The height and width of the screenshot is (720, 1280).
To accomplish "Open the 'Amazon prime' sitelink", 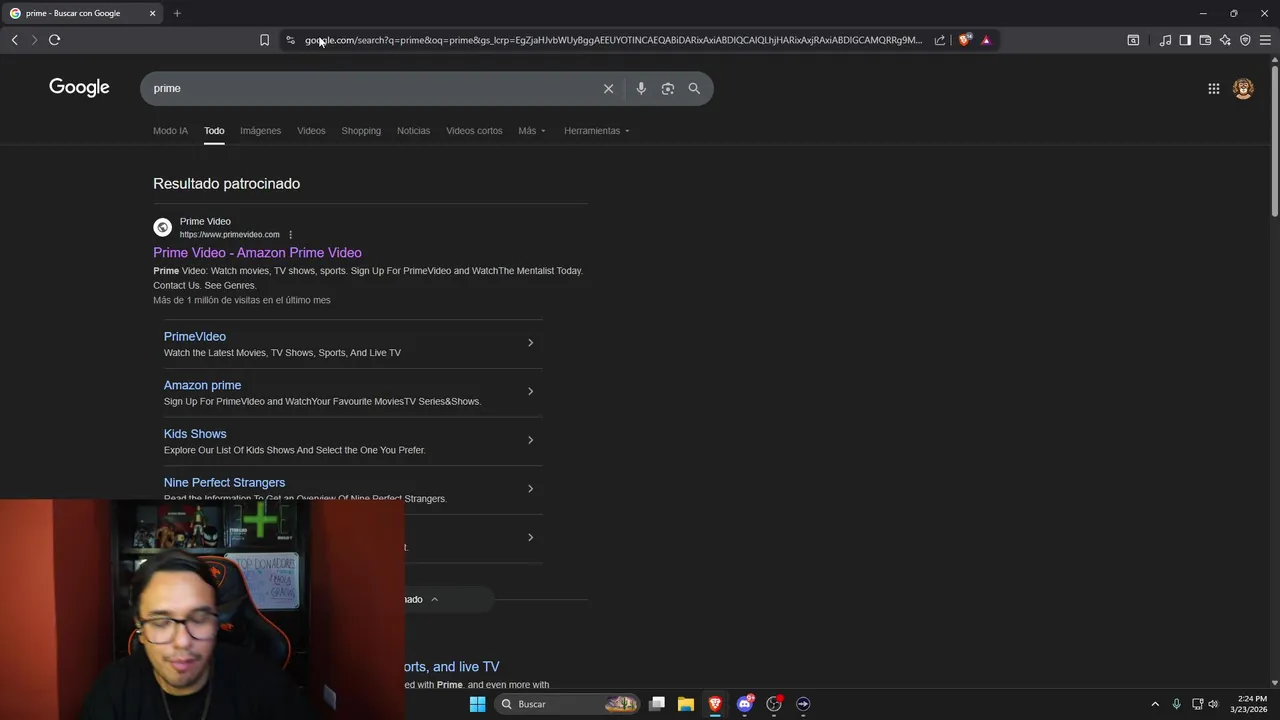I will tap(202, 385).
